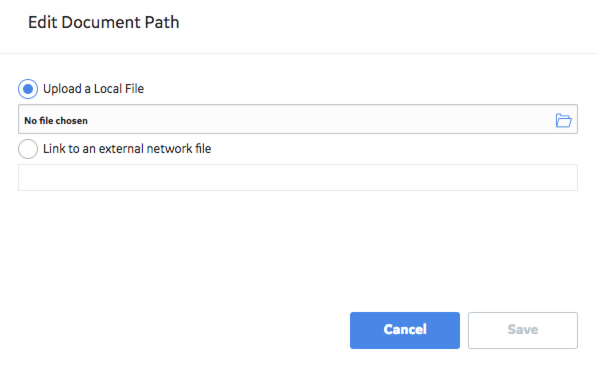Viewport: 597px width, 367px height.
Task: Focus the external network file path input
Action: click(298, 177)
